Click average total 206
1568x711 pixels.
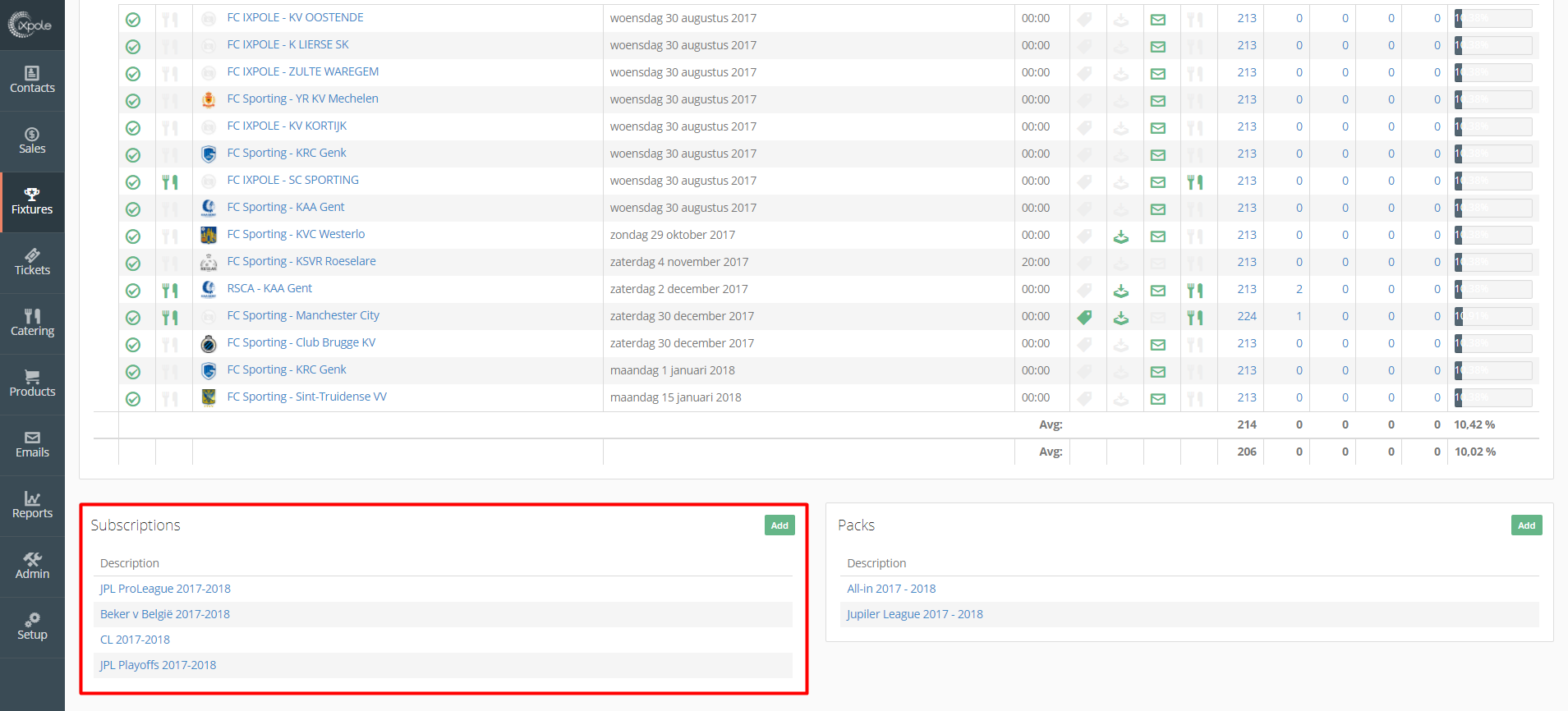coord(1247,452)
